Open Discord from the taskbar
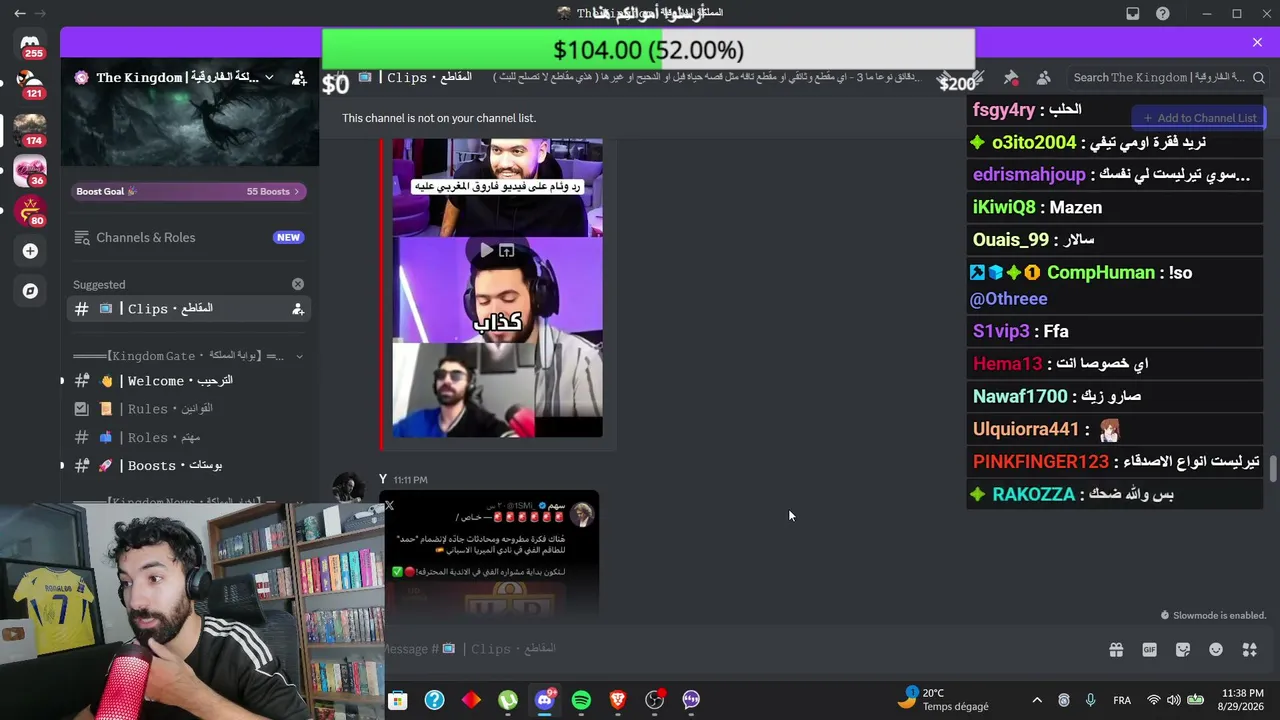Image resolution: width=1280 pixels, height=720 pixels. [x=545, y=700]
